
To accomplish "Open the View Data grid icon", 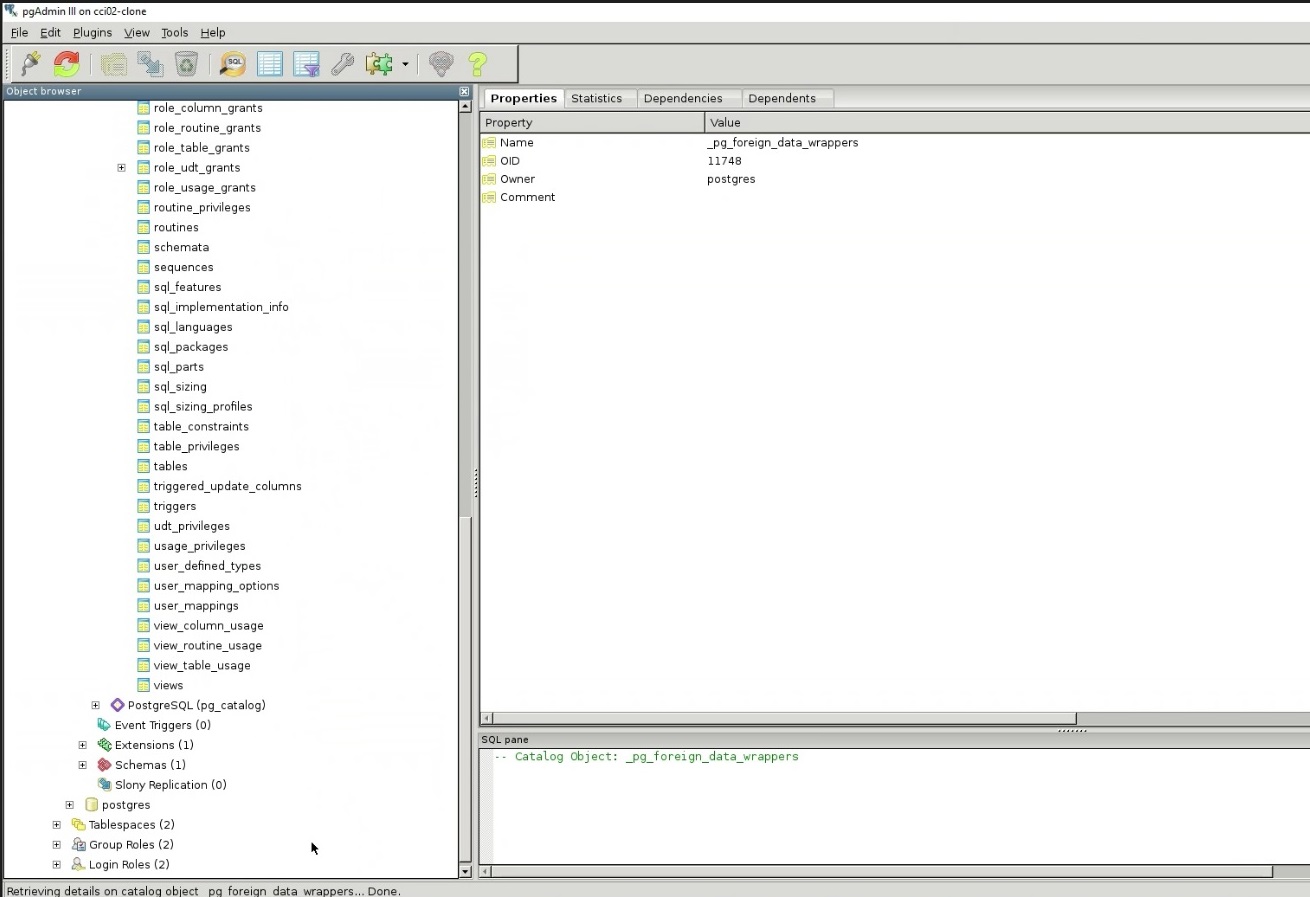I will click(269, 63).
